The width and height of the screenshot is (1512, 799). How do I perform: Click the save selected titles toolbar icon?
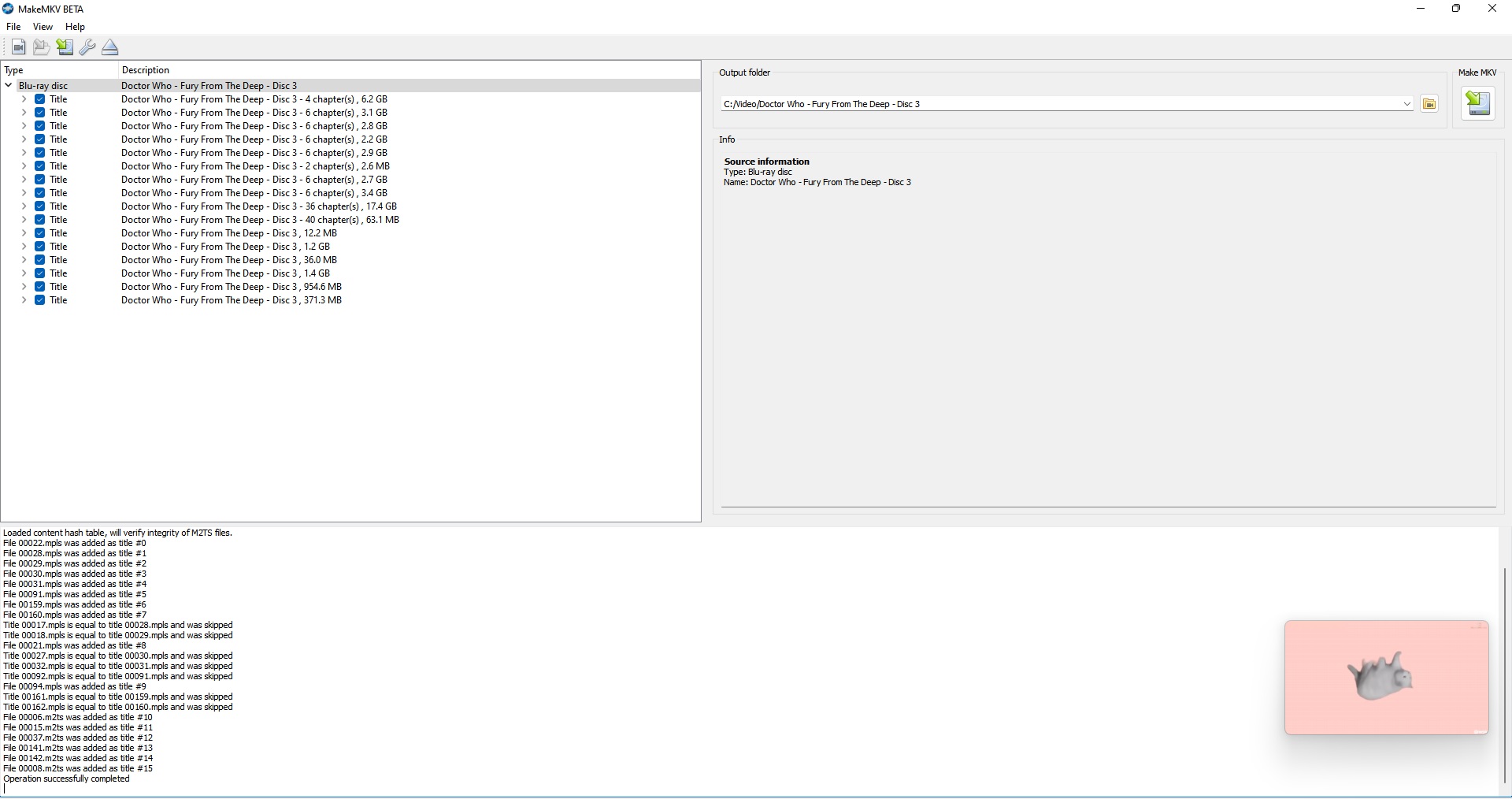click(65, 47)
